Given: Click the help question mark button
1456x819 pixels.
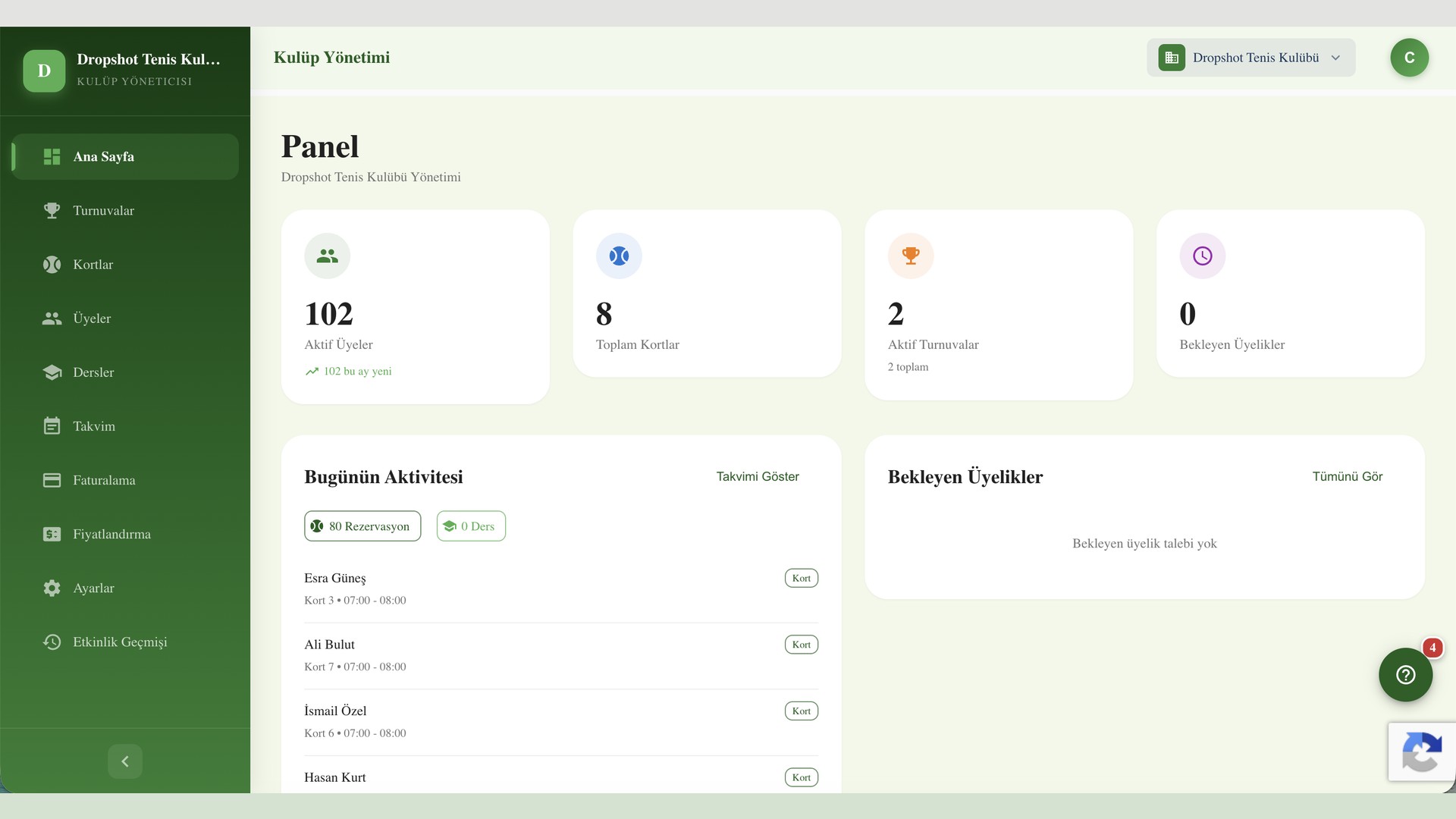Looking at the screenshot, I should pyautogui.click(x=1405, y=674).
